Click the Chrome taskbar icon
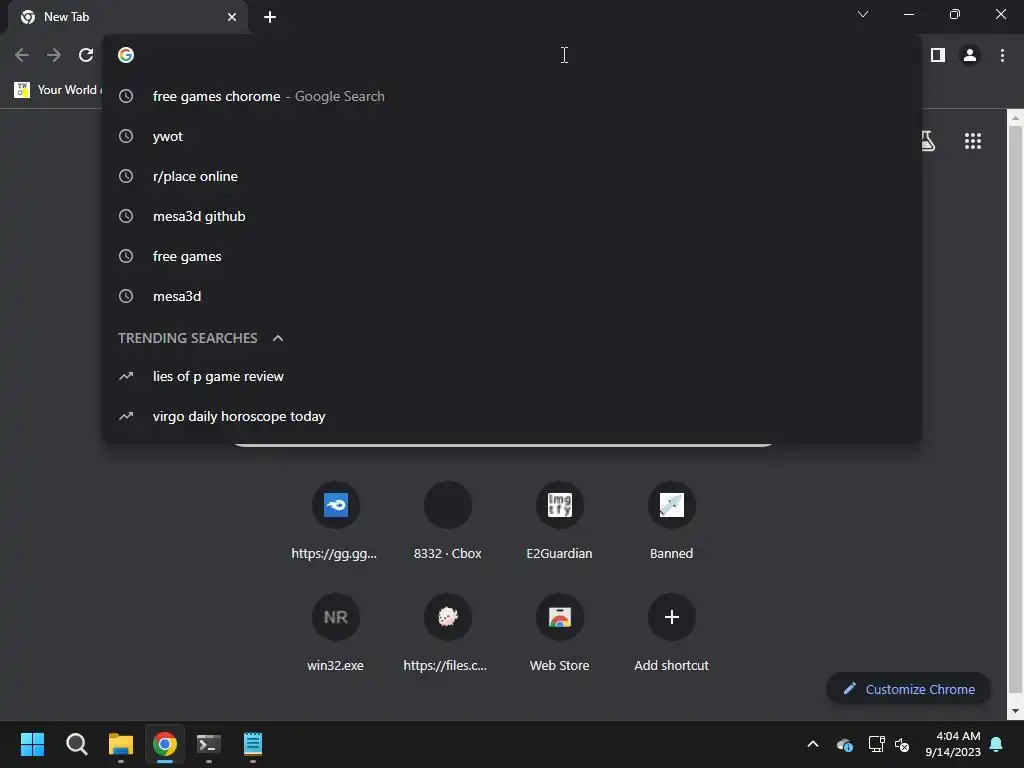 click(165, 744)
